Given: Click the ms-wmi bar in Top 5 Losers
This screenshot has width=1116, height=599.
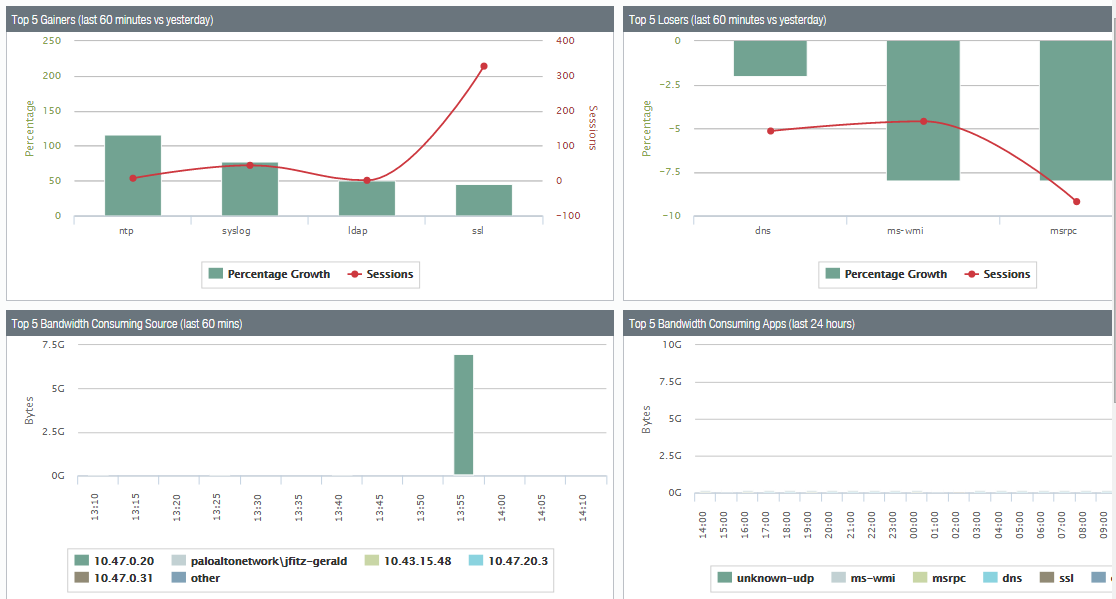Looking at the screenshot, I should [x=923, y=110].
